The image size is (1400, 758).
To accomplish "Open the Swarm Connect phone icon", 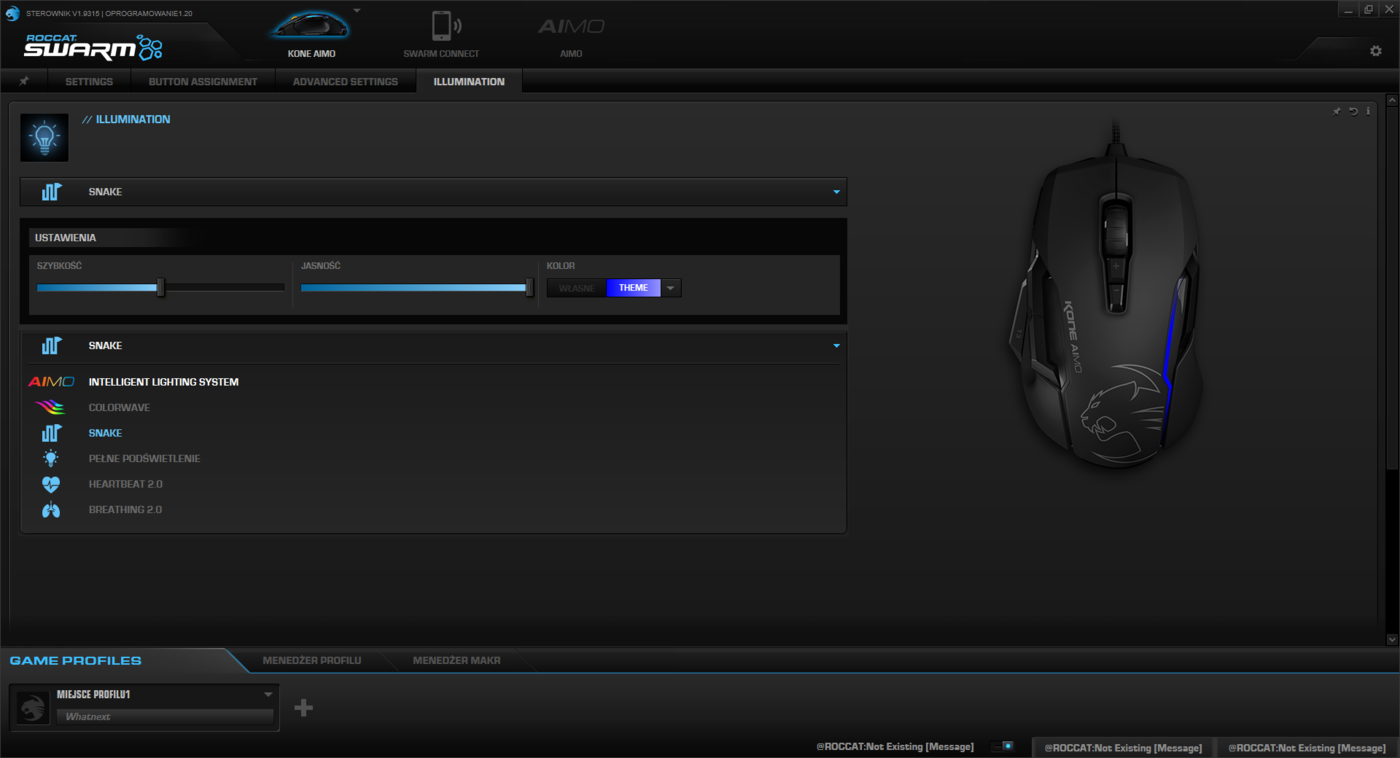I will (x=441, y=27).
